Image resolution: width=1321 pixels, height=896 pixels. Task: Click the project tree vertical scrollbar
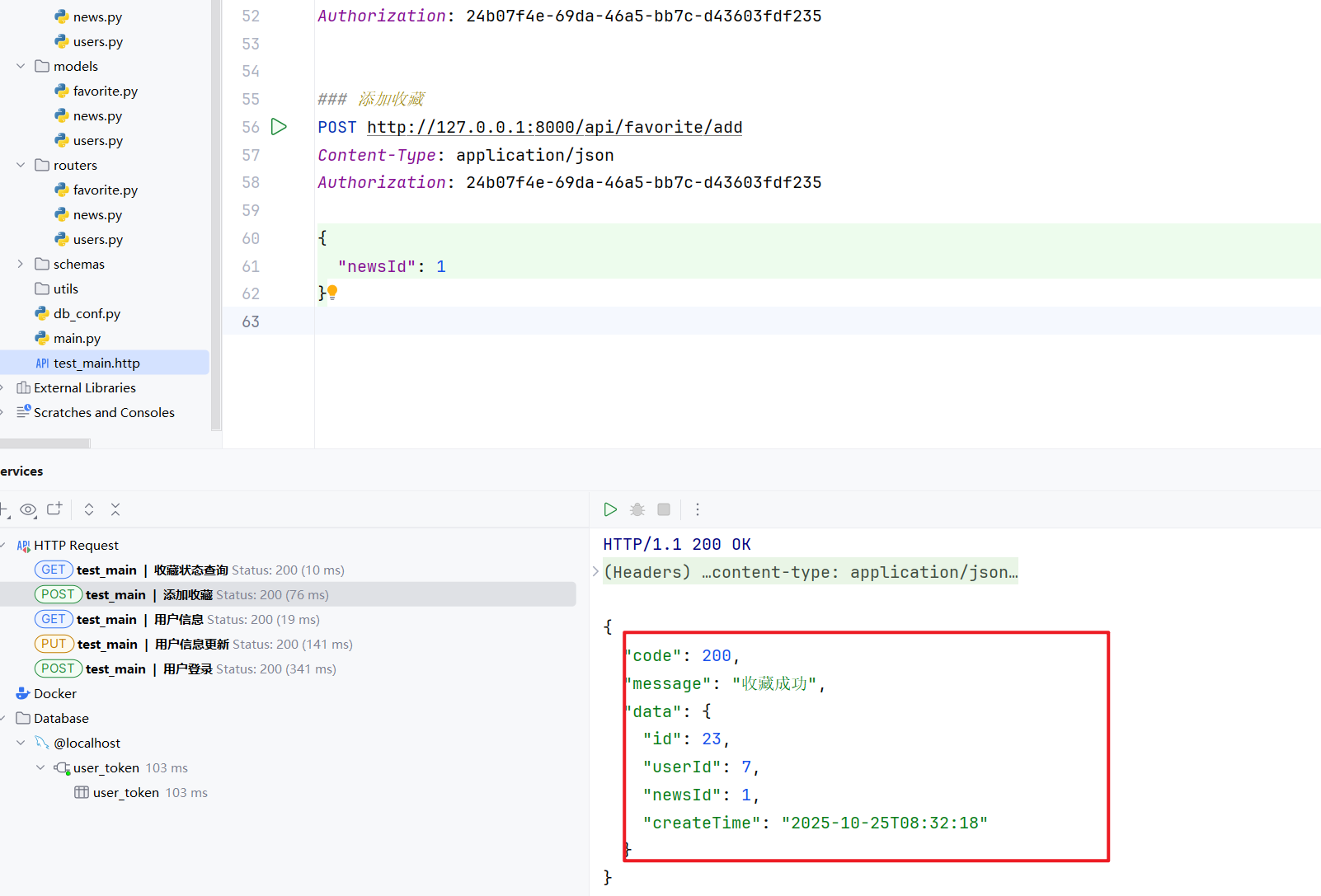216,214
